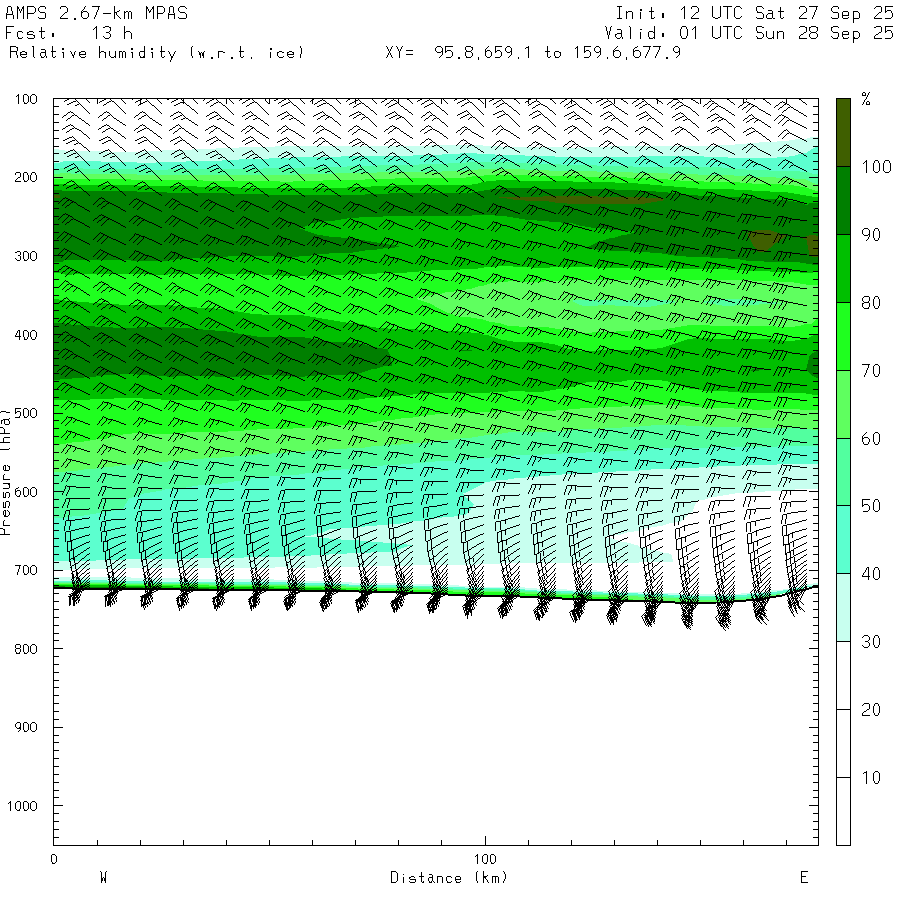Viewport: 900px width, 900px height.
Task: Click the 1000 hPa pressure axis label
Action: [x=22, y=806]
